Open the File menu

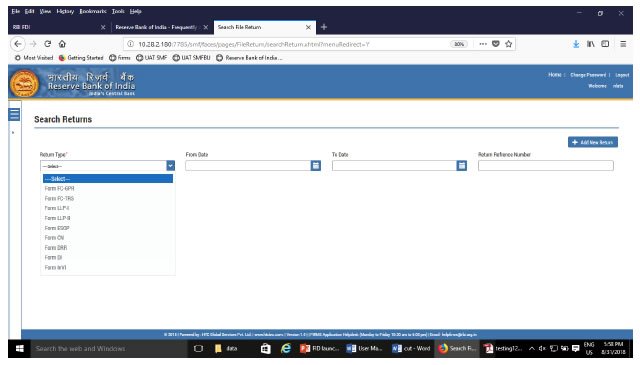(16, 11)
